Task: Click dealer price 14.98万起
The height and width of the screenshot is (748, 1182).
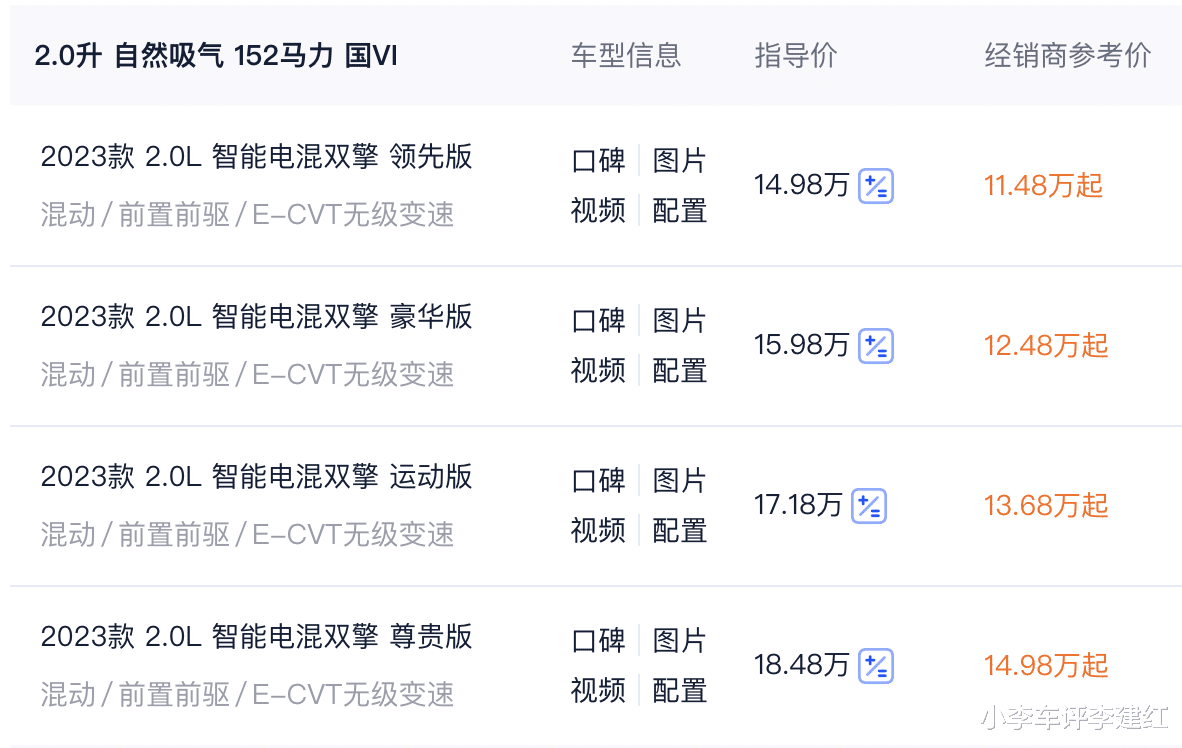Action: coord(1046,666)
